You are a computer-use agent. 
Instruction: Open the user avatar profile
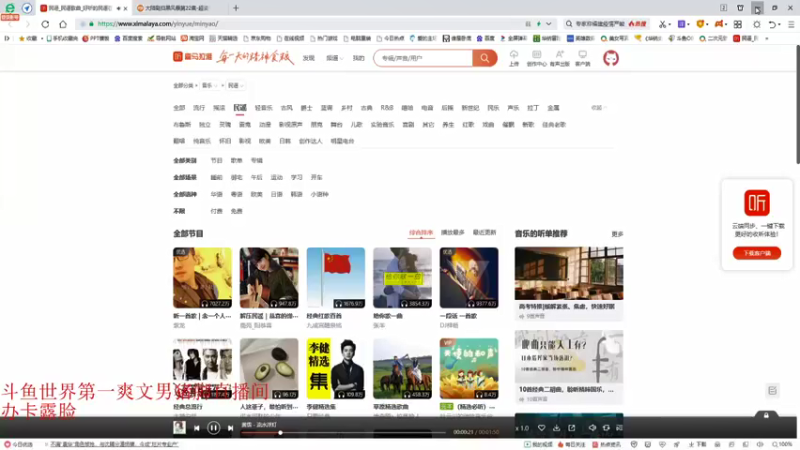pyautogui.click(x=611, y=58)
